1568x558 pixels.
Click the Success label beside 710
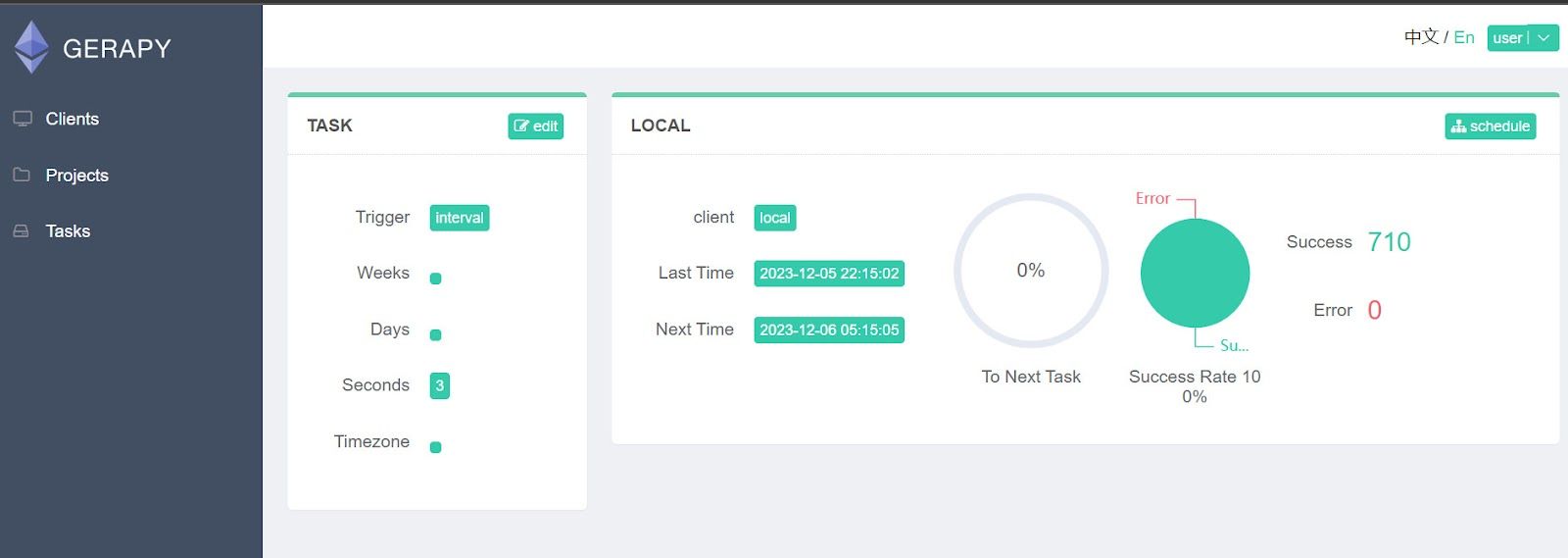coord(1319,242)
